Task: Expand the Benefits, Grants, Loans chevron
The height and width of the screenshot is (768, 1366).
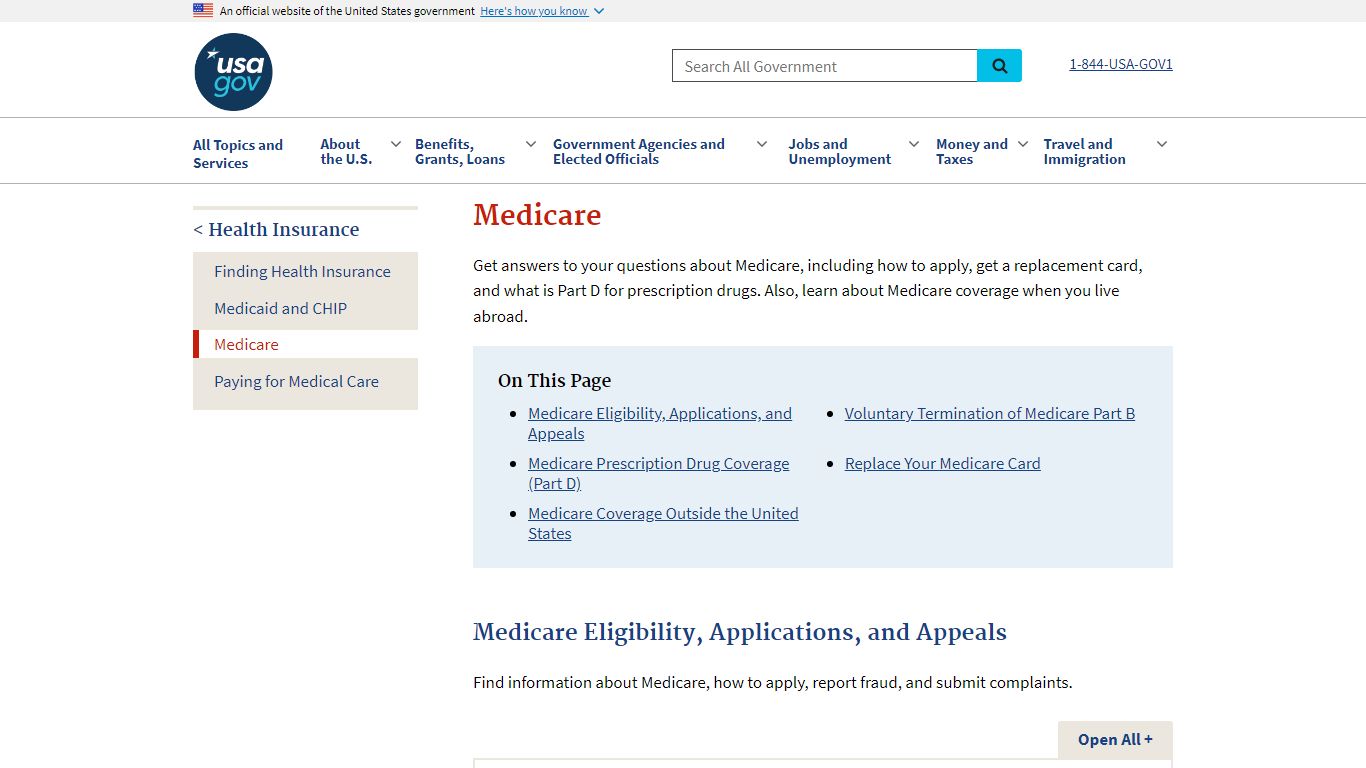Action: click(x=531, y=144)
